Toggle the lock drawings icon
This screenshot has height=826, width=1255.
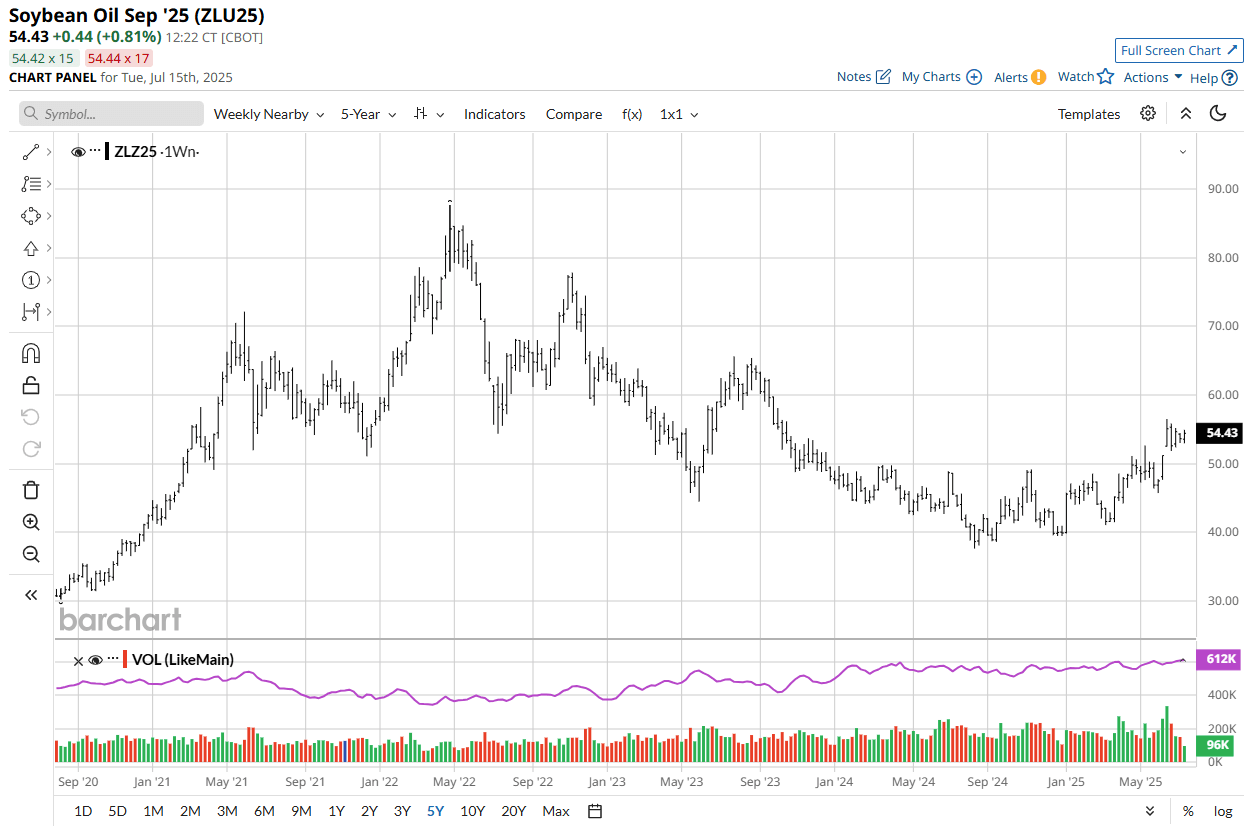[30, 385]
